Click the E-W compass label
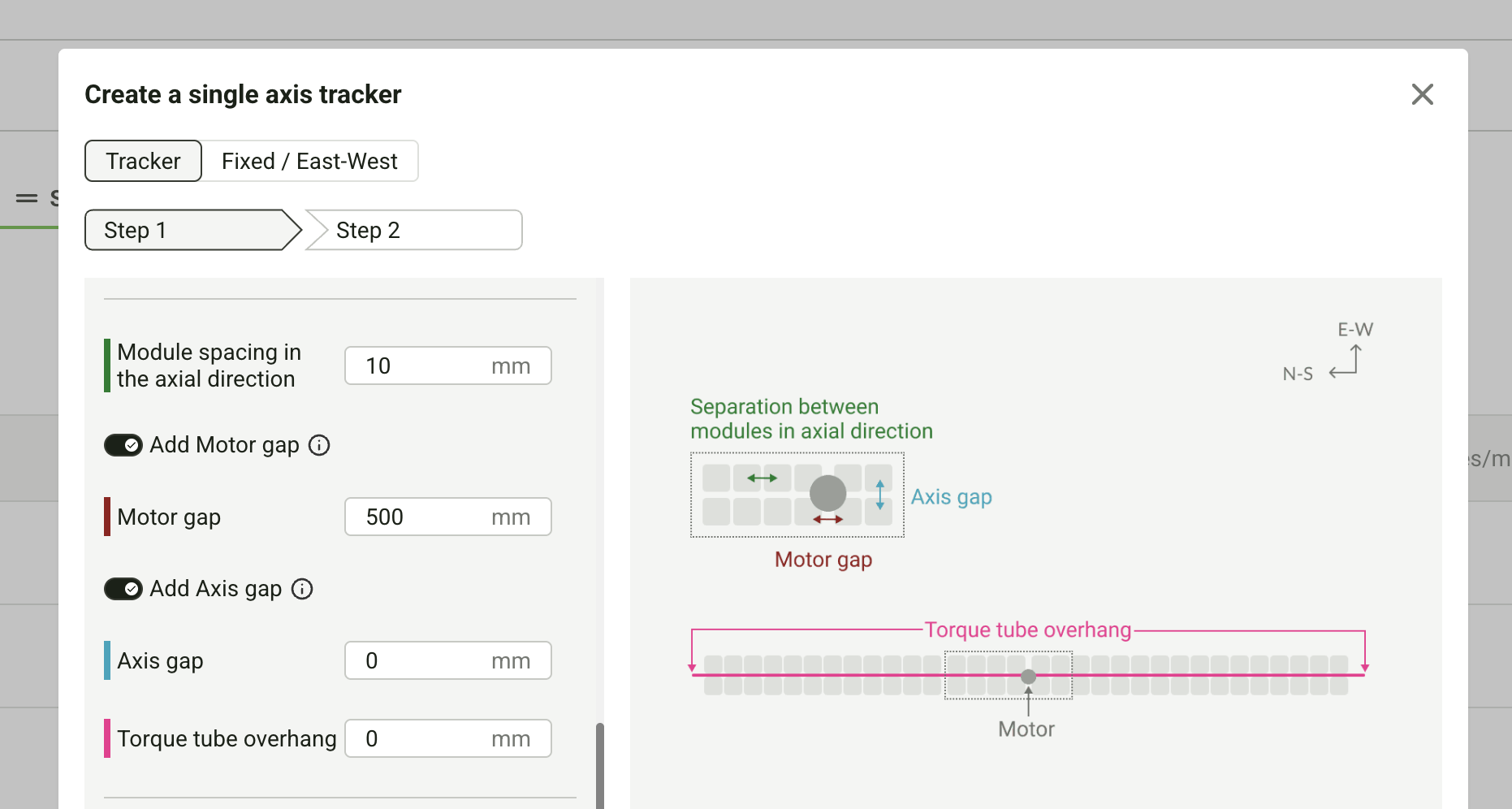1512x809 pixels. click(1355, 330)
